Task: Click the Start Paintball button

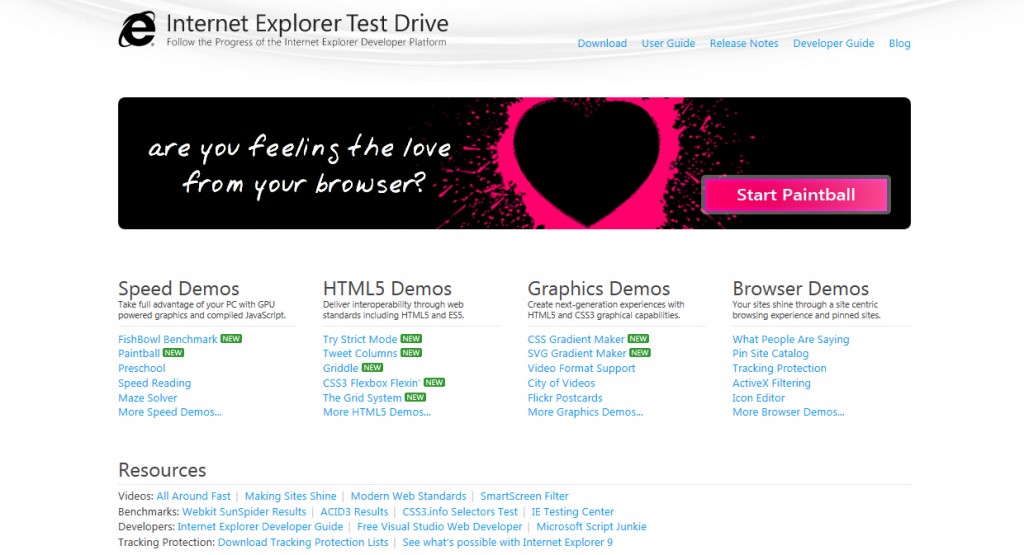Action: (795, 195)
